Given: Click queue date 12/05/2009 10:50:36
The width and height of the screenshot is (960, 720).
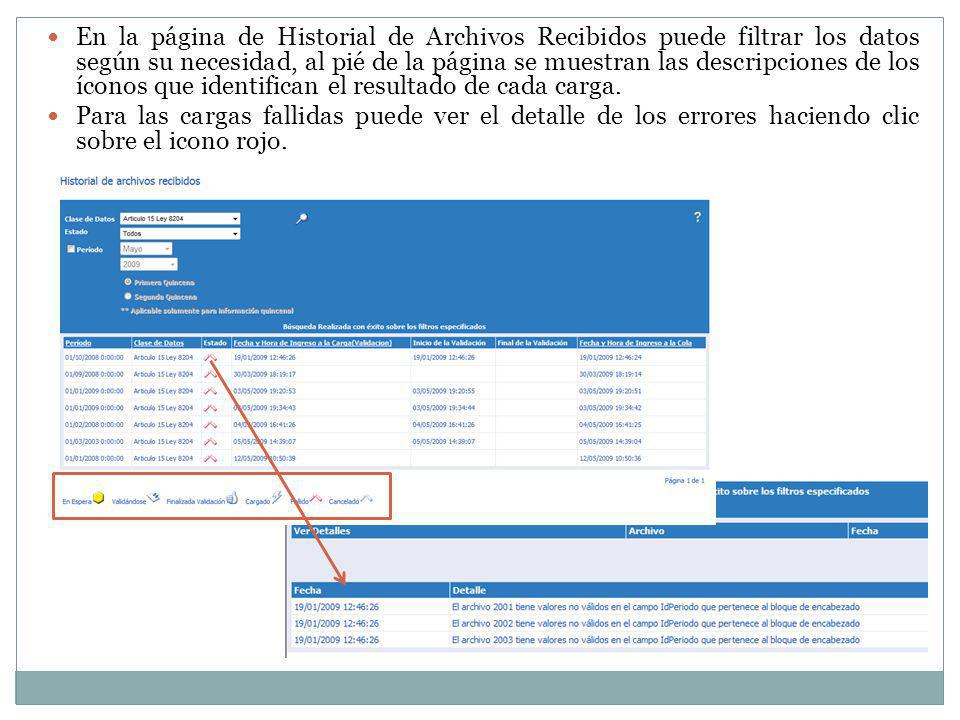Looking at the screenshot, I should (x=610, y=458).
